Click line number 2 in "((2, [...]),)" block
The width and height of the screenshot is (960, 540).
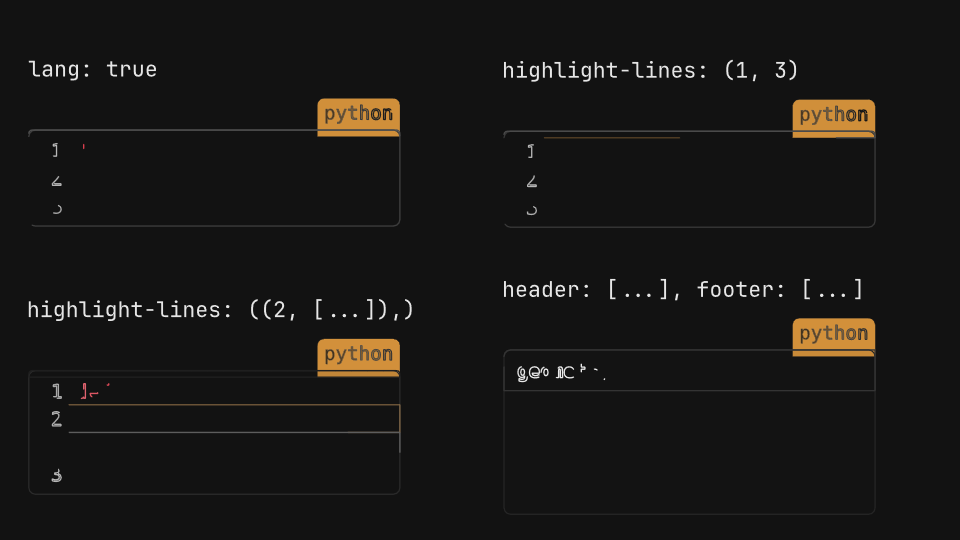point(56,419)
